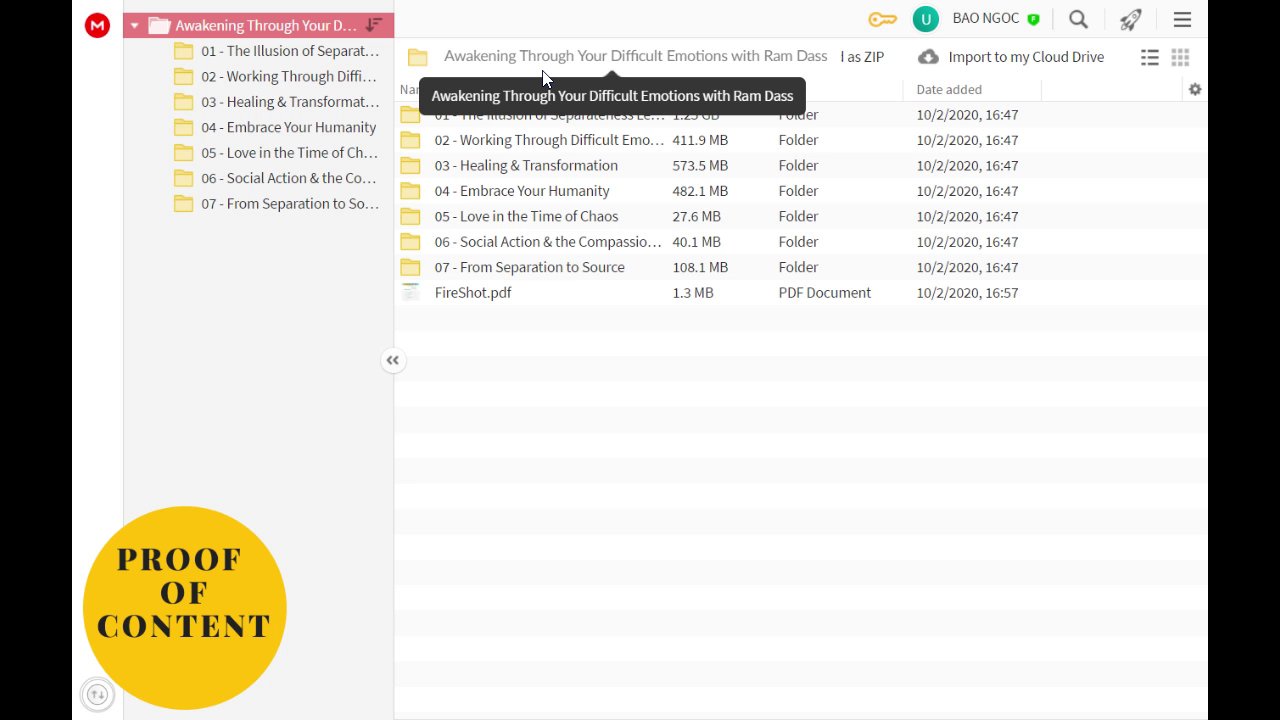The height and width of the screenshot is (720, 1280).
Task: Click the Download as ZIP button
Action: (x=862, y=57)
